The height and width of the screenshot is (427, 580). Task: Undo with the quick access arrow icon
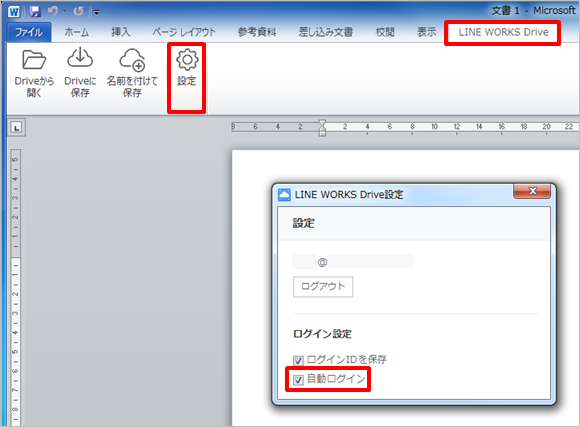[53, 11]
